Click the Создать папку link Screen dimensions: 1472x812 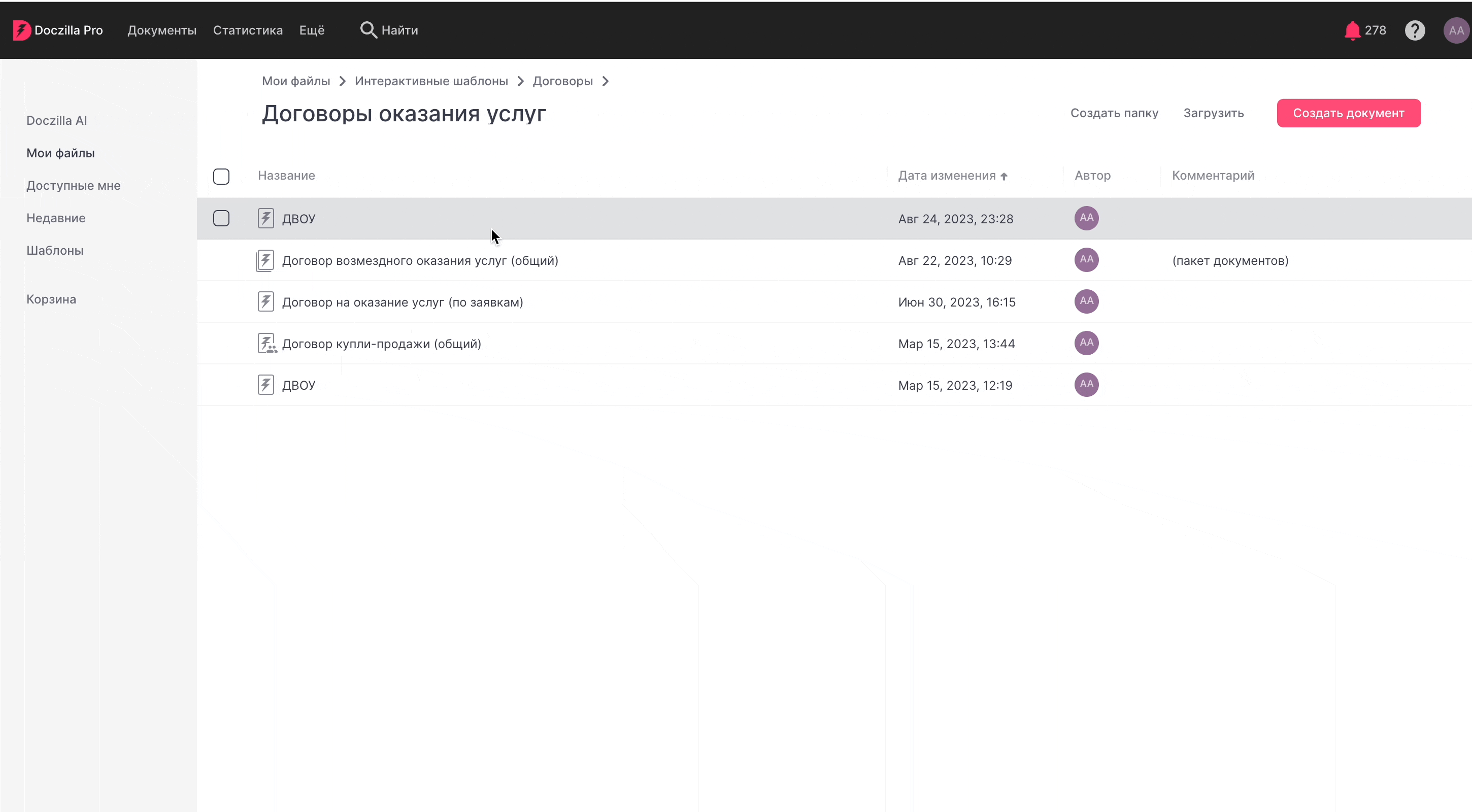(1114, 113)
